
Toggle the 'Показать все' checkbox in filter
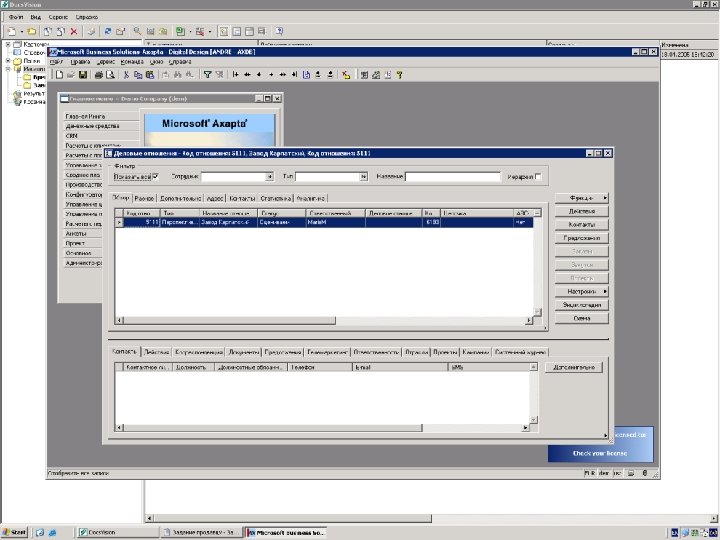(x=156, y=176)
